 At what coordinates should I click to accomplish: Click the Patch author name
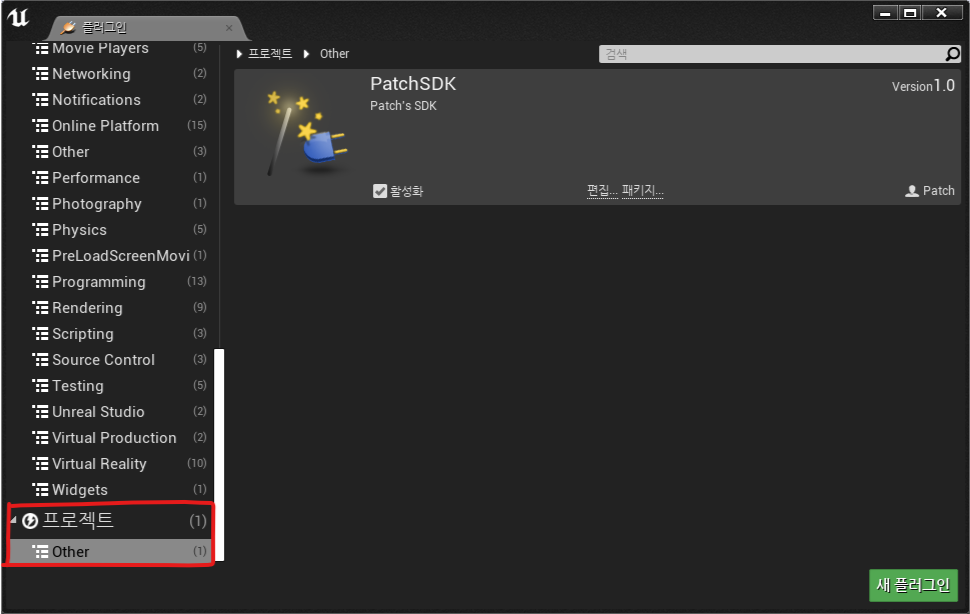coord(938,190)
